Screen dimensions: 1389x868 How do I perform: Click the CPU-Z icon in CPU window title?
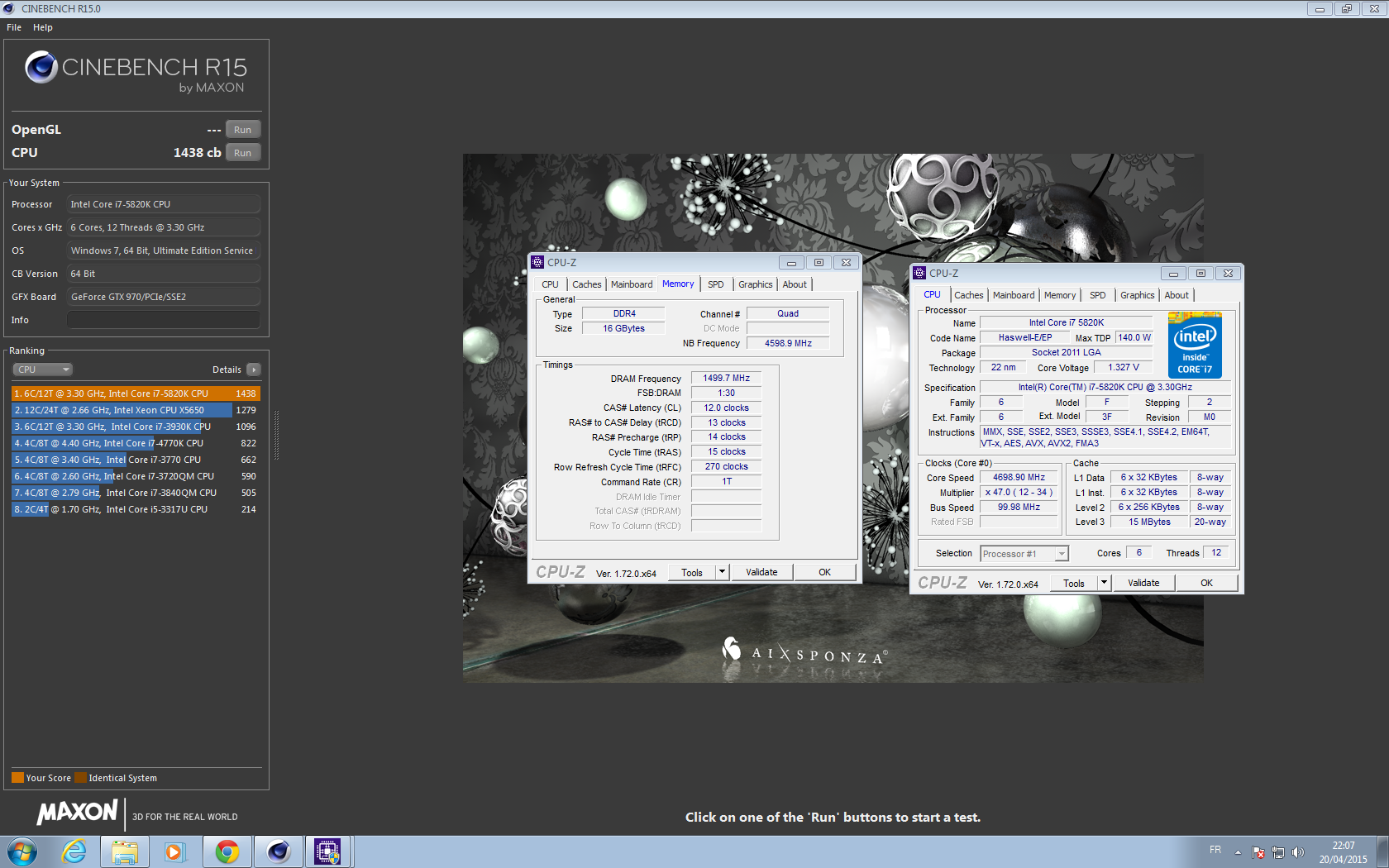pyautogui.click(x=919, y=274)
